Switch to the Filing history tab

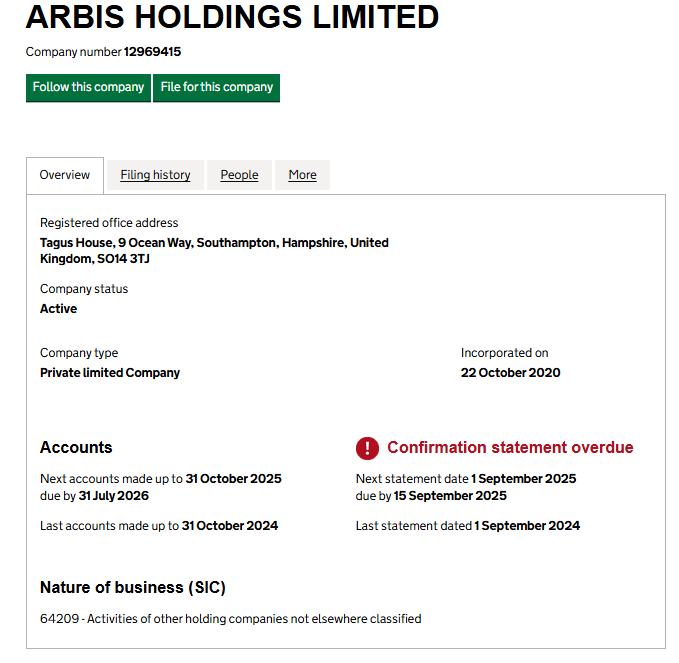(x=155, y=175)
